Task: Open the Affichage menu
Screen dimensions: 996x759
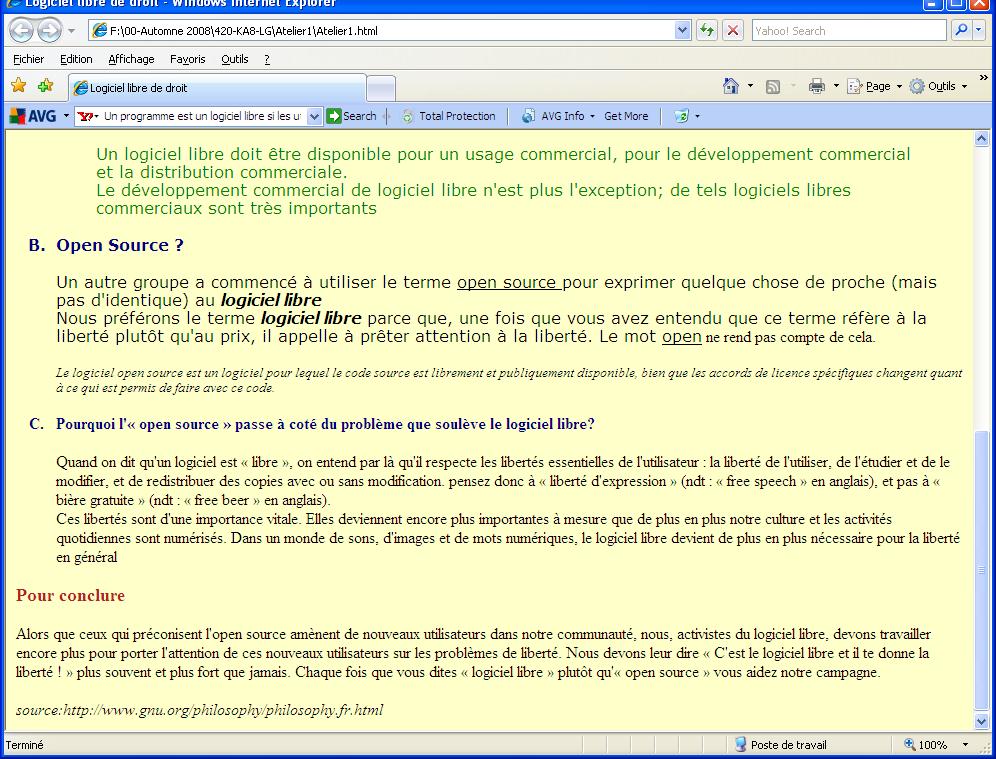Action: click(131, 59)
